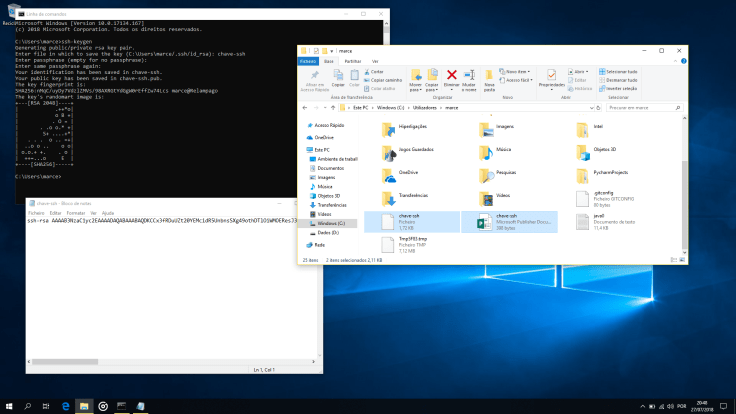The width and height of the screenshot is (736, 414).
Task: Click Selecionar tudo in the ribbon
Action: 620,72
